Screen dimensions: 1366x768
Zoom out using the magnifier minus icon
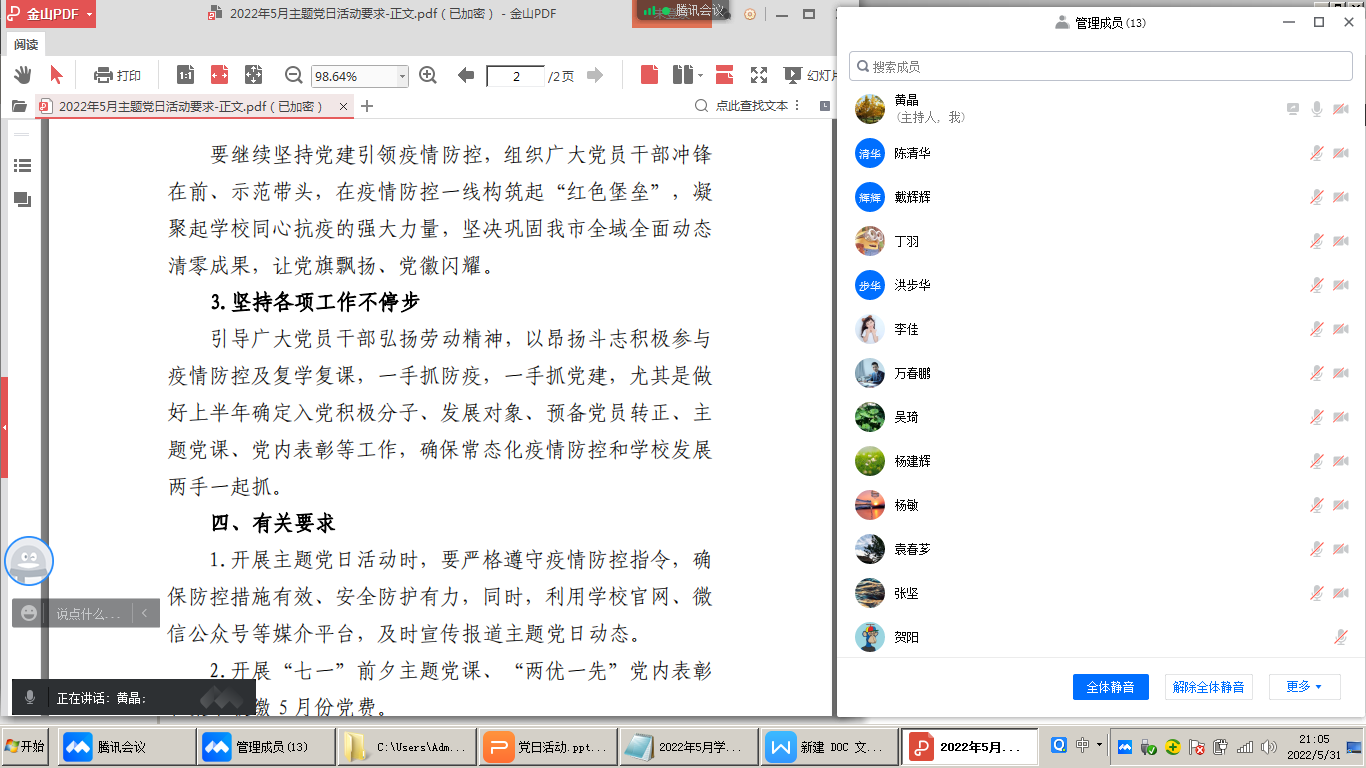click(292, 74)
